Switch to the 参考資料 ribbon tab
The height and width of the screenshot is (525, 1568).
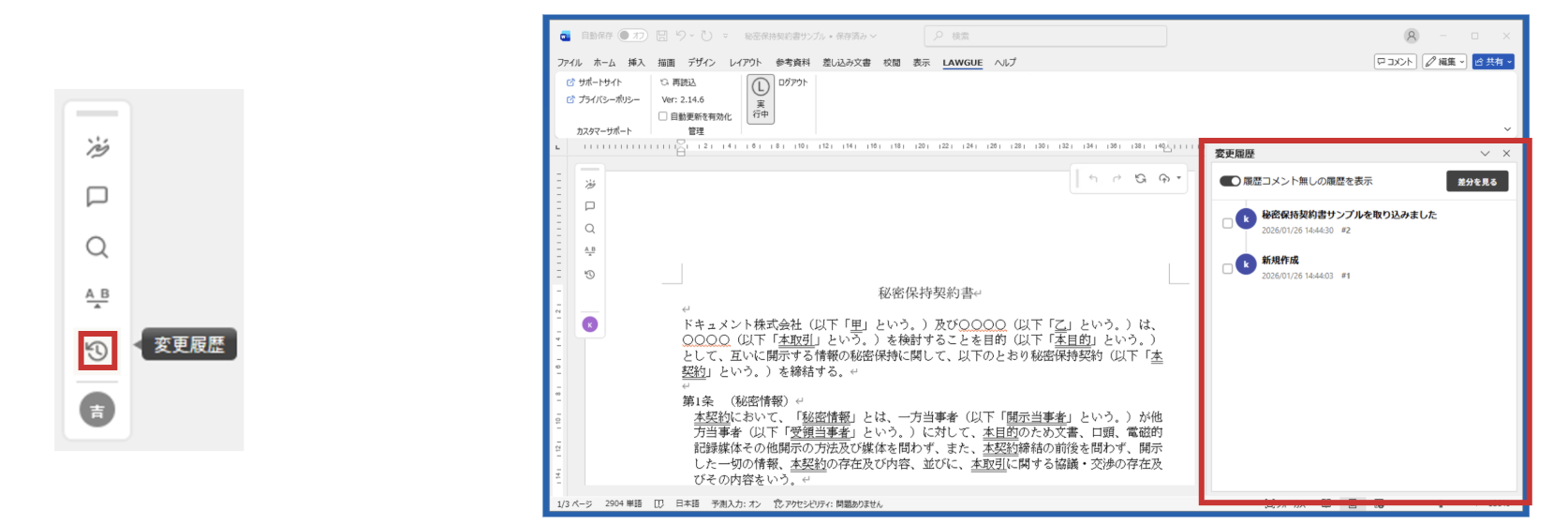792,63
